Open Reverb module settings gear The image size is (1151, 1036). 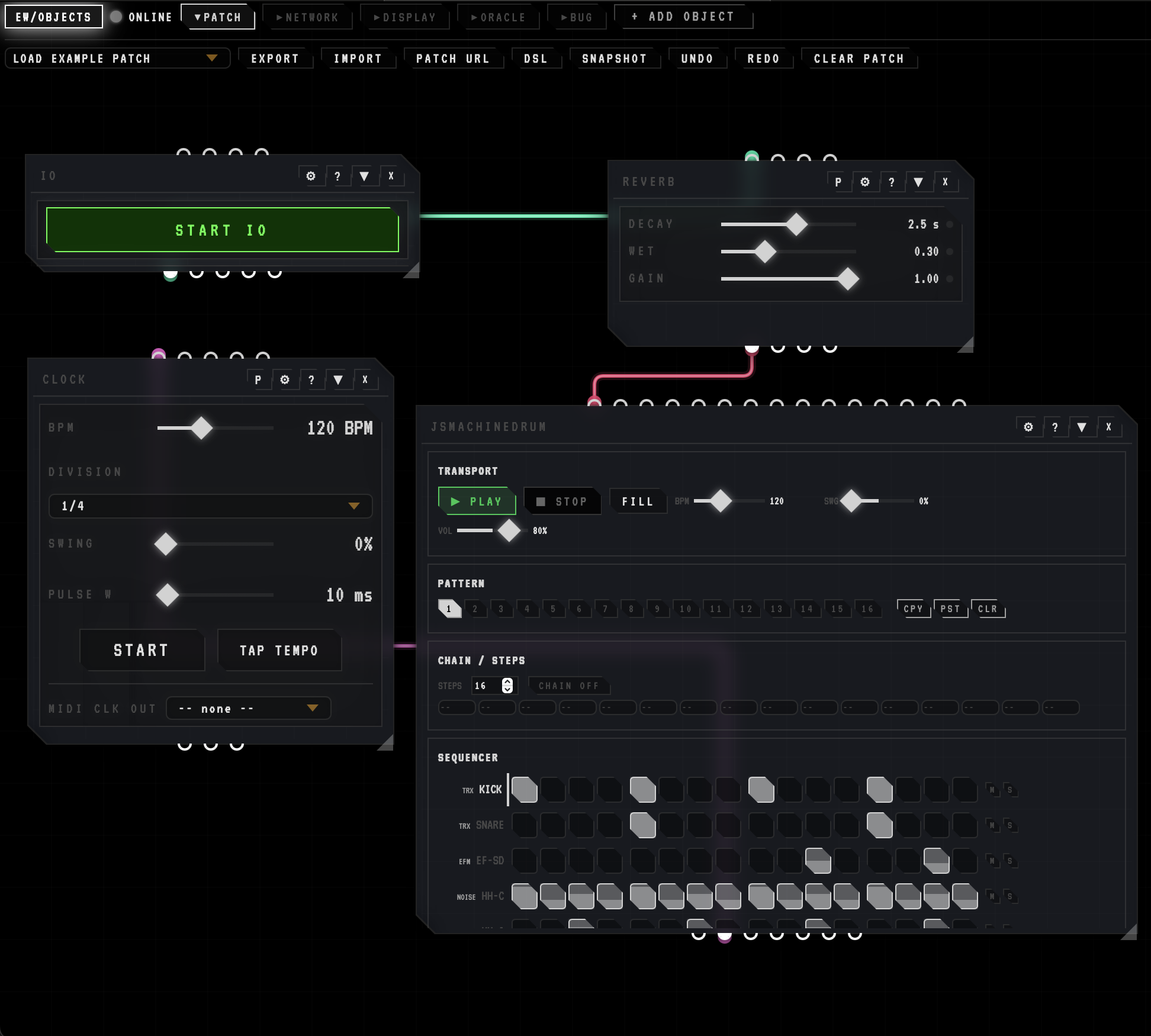coord(865,182)
